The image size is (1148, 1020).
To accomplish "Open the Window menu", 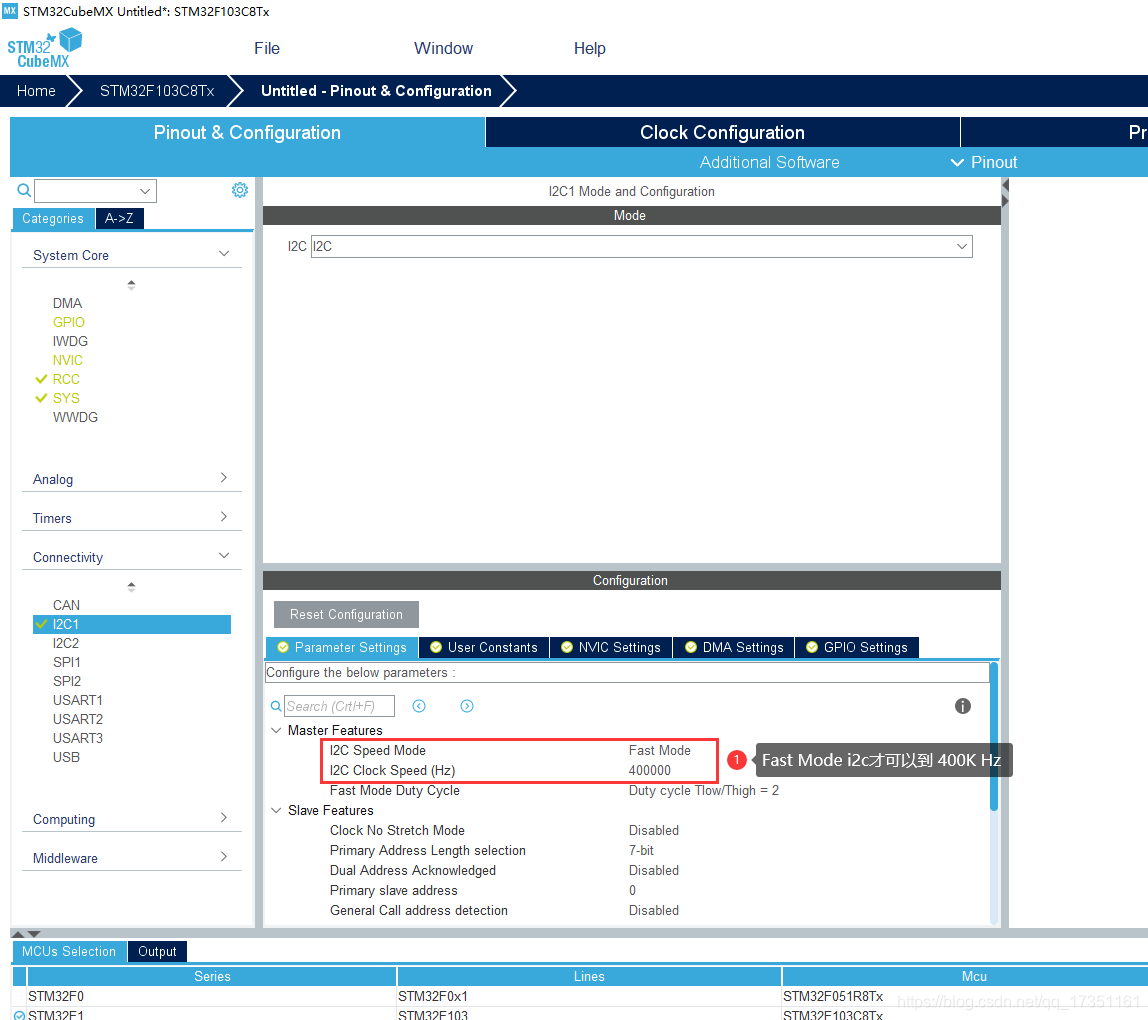I will point(443,48).
